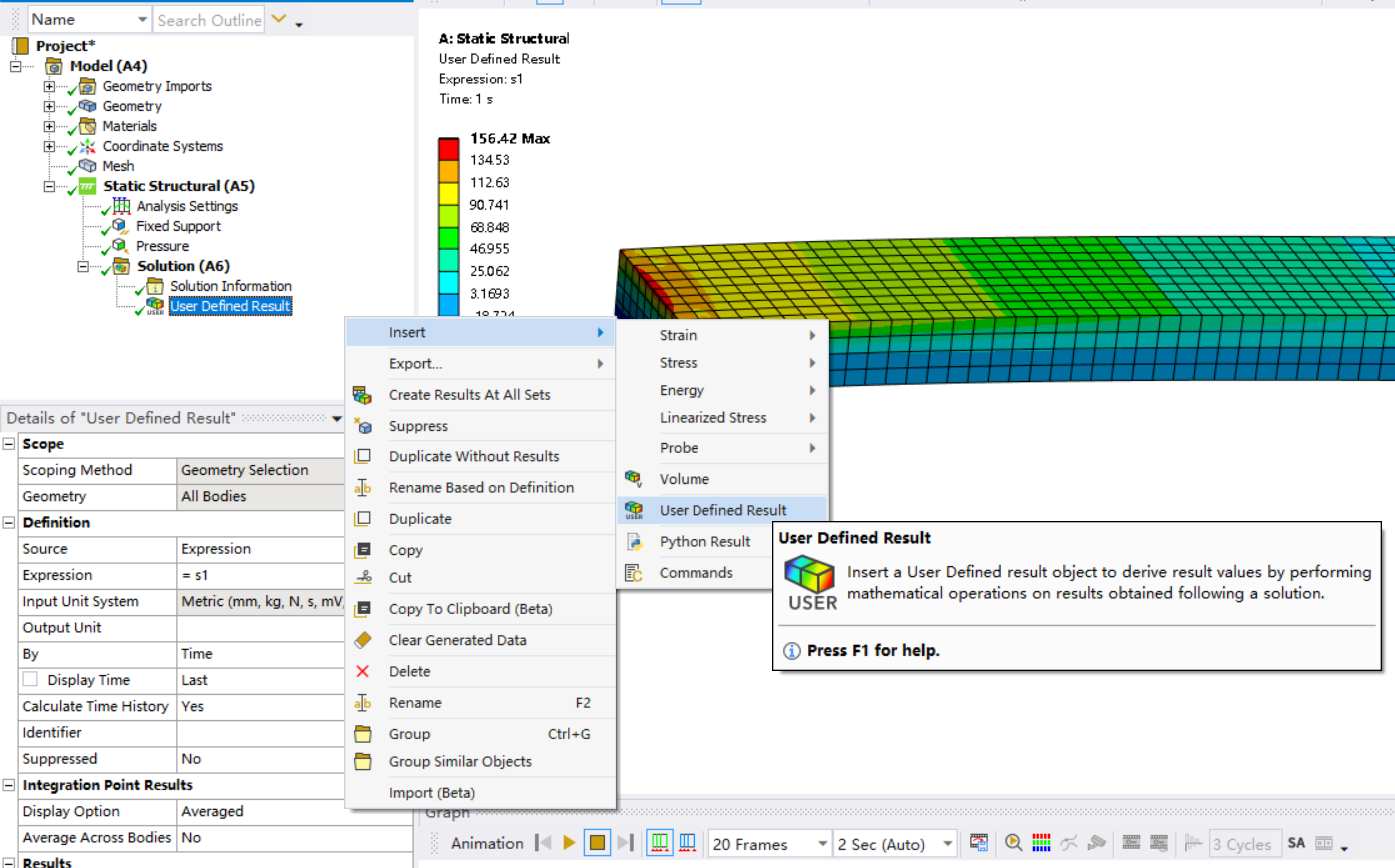Open the Insert submenu
The image size is (1395, 868).
pyautogui.click(x=480, y=332)
